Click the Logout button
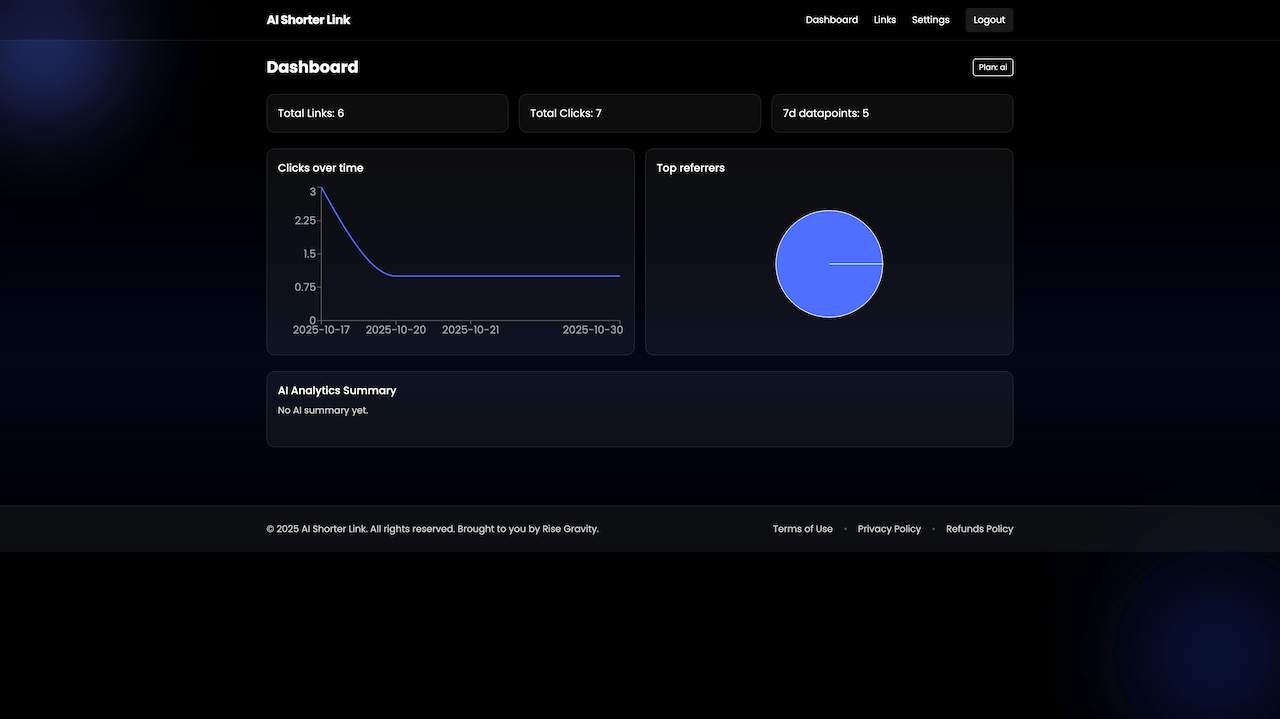 pos(989,20)
